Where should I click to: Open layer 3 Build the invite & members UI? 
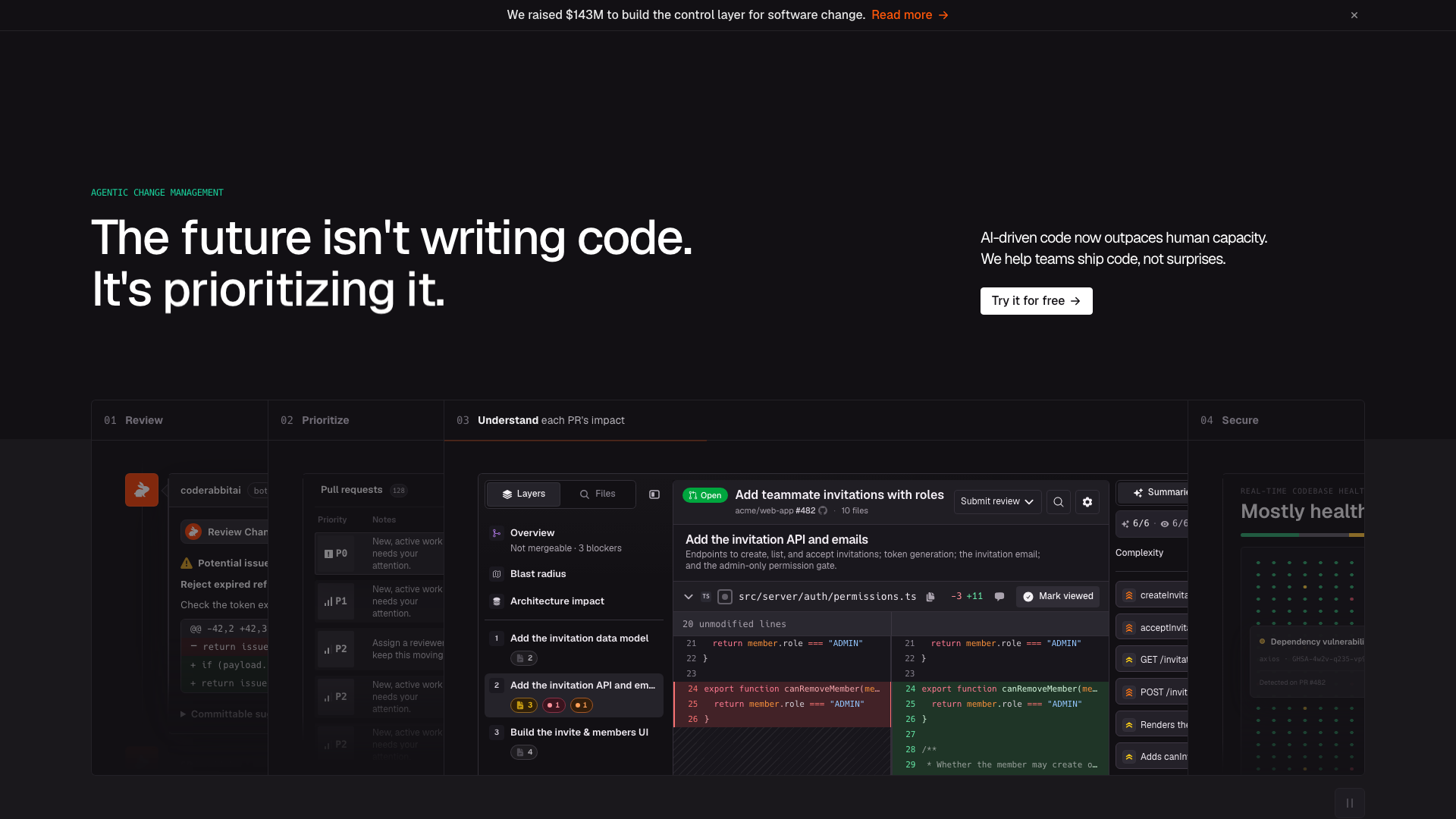pyautogui.click(x=574, y=742)
